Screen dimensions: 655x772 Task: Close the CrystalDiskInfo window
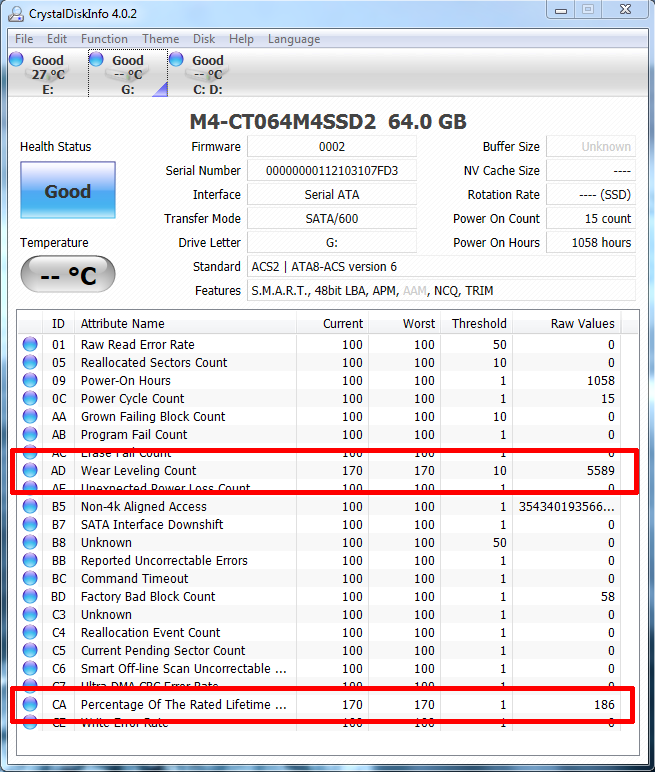coord(625,10)
